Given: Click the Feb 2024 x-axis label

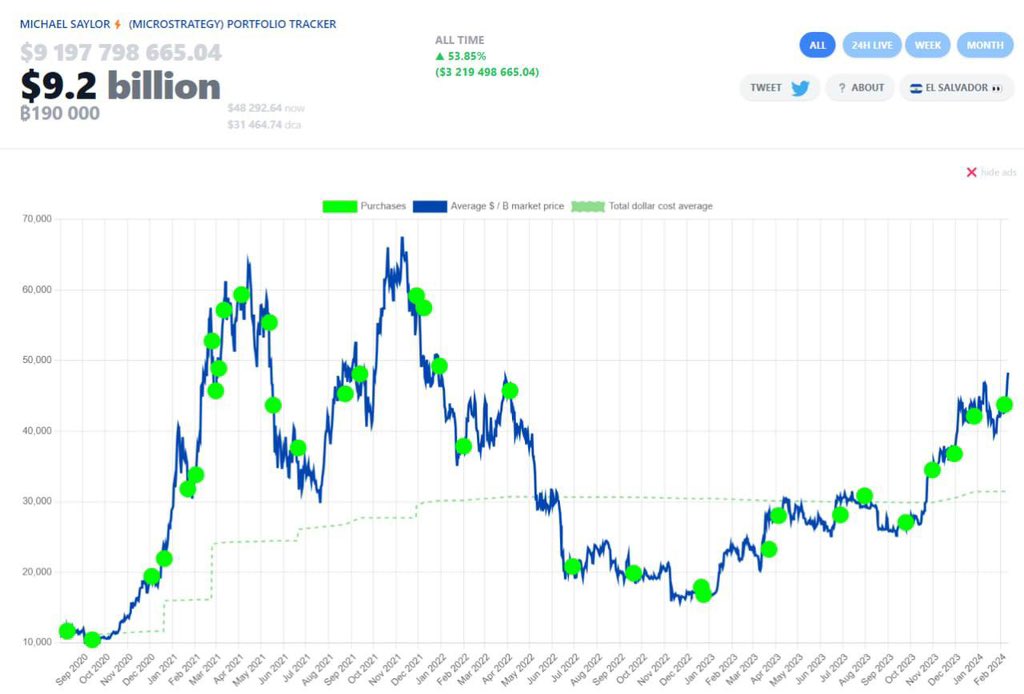Looking at the screenshot, I should 990,669.
